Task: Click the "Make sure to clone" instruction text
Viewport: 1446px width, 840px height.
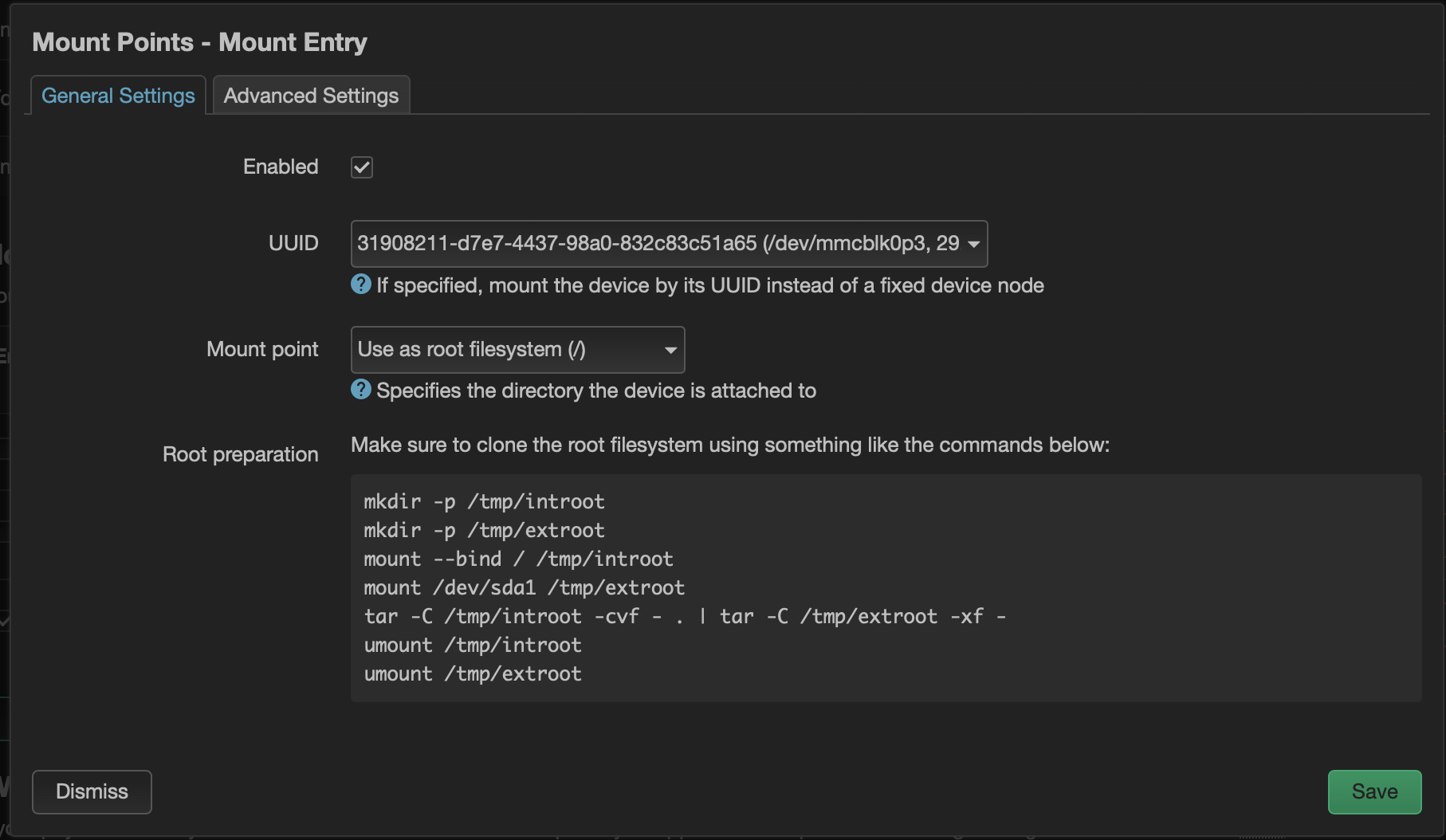Action: coord(729,445)
